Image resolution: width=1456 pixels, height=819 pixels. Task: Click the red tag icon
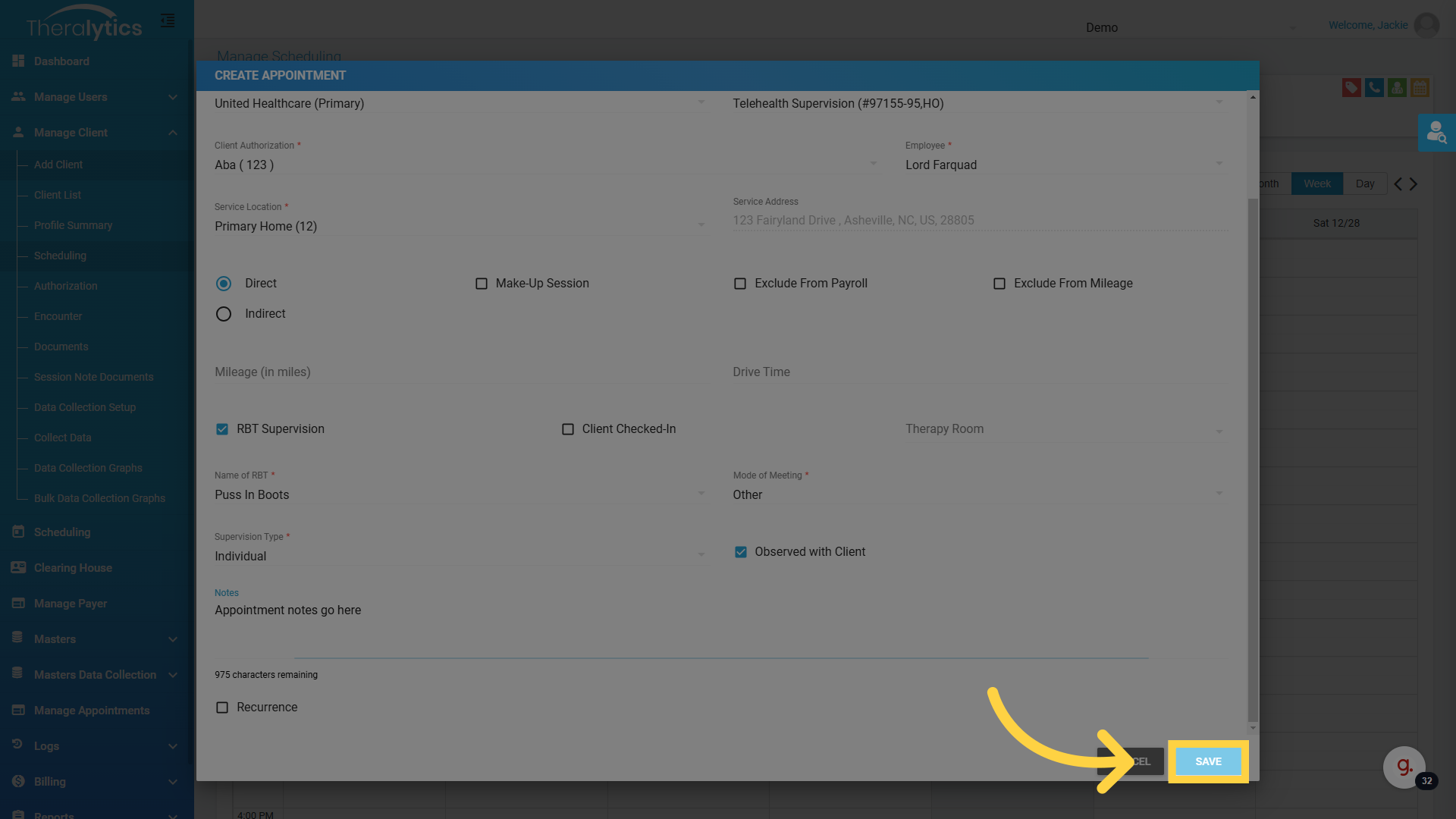pos(1351,88)
